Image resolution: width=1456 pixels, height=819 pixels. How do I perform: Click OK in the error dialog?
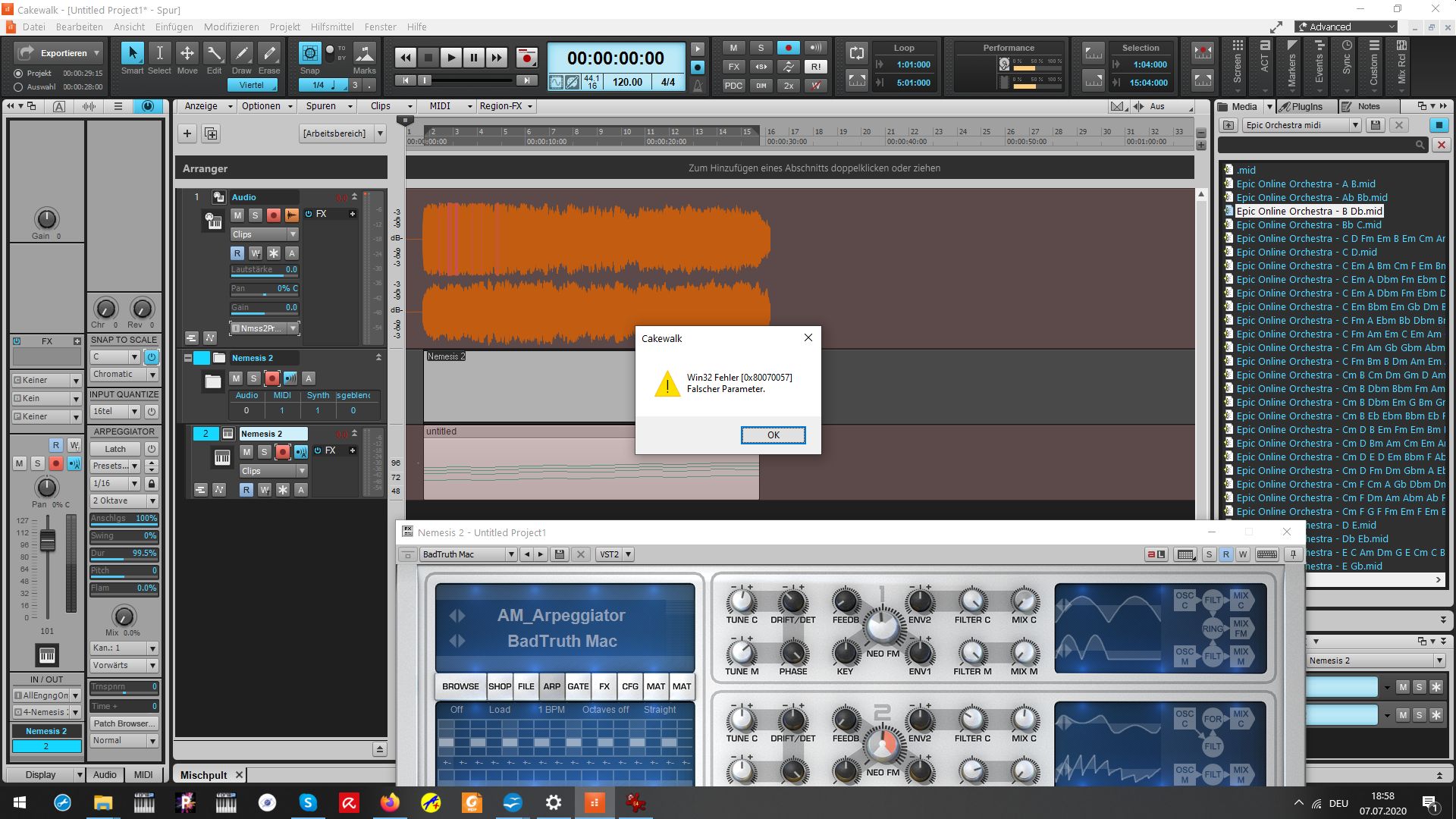[x=773, y=435]
